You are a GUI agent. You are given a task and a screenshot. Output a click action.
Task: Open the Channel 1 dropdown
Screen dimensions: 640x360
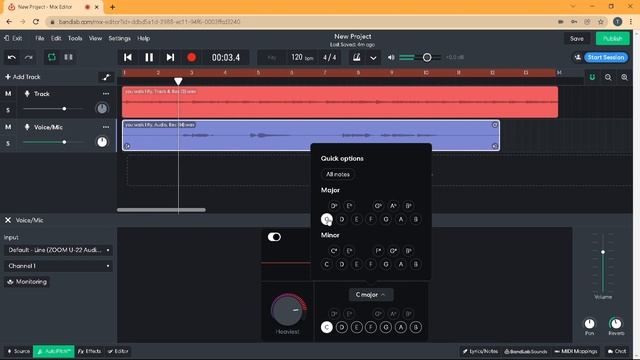click(x=58, y=266)
